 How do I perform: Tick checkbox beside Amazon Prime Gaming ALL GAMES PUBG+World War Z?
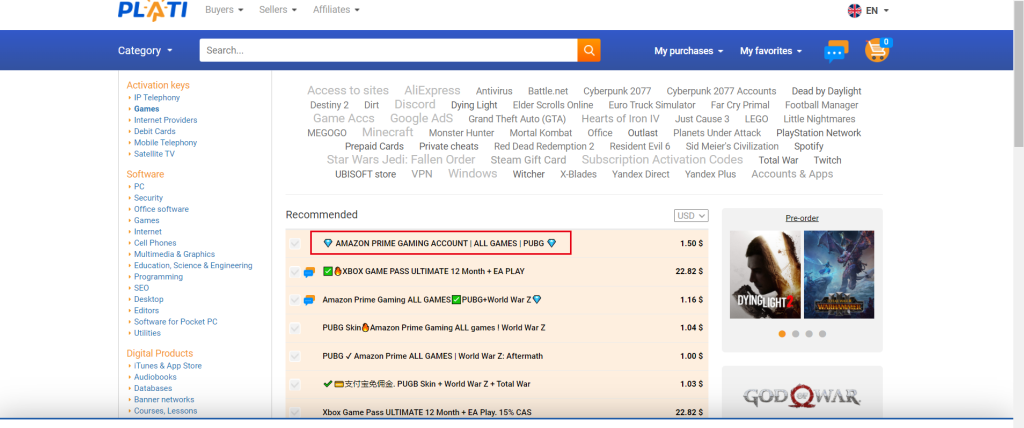[x=295, y=300]
